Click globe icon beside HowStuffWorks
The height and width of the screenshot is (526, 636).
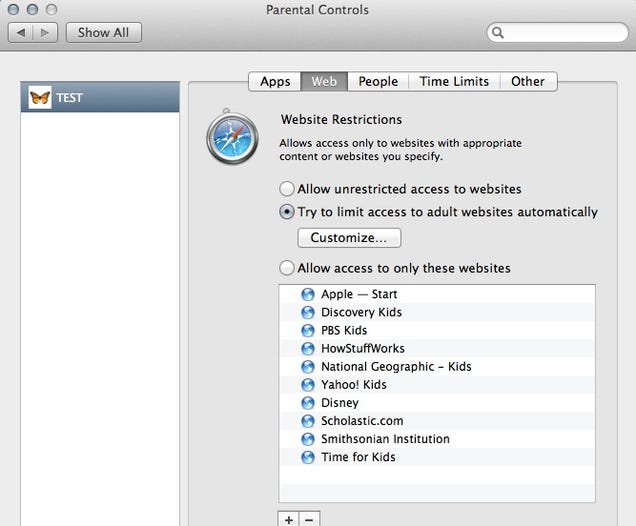click(308, 349)
